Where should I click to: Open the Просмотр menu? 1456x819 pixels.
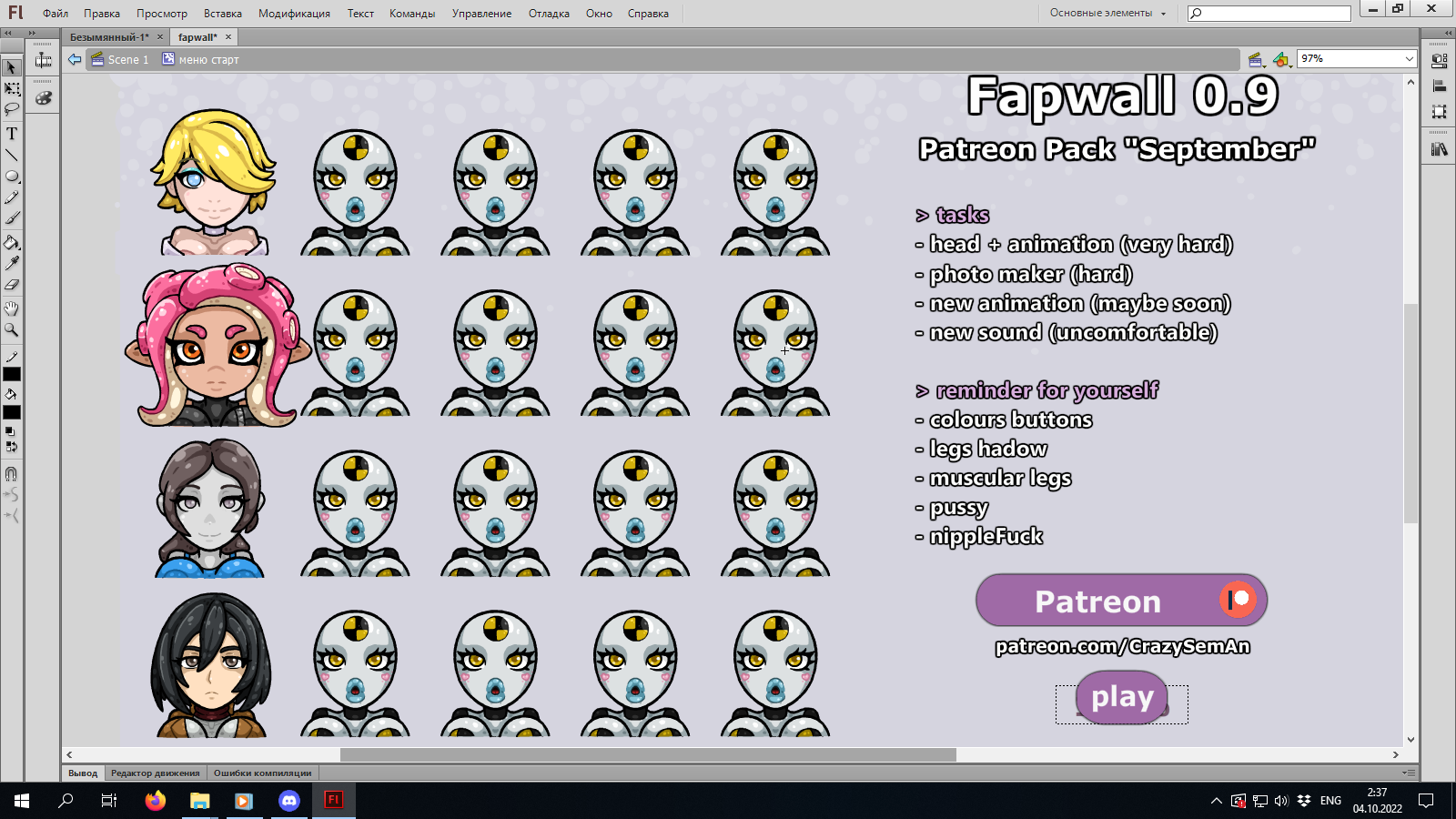[162, 14]
